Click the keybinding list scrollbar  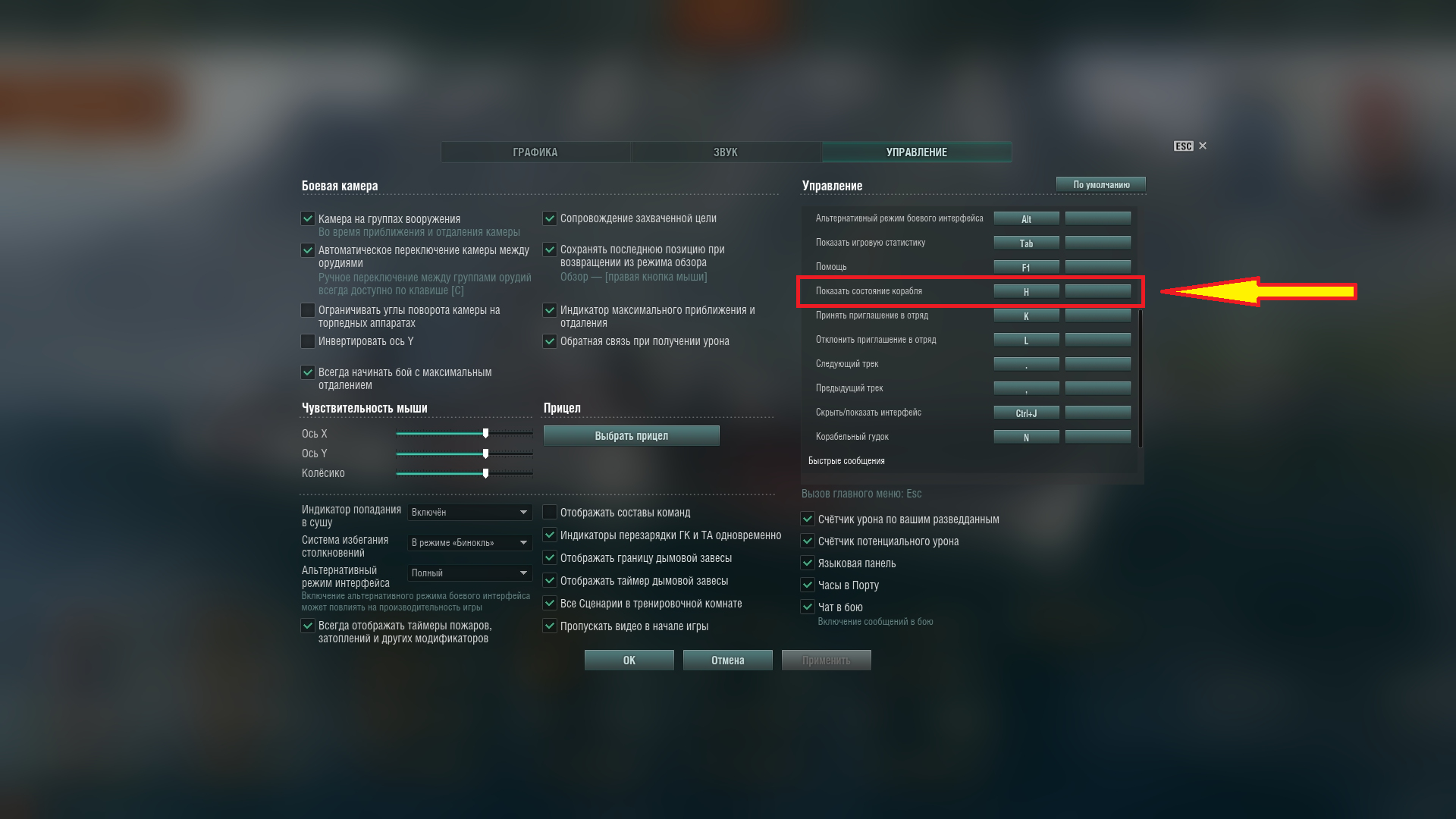[x=1140, y=379]
